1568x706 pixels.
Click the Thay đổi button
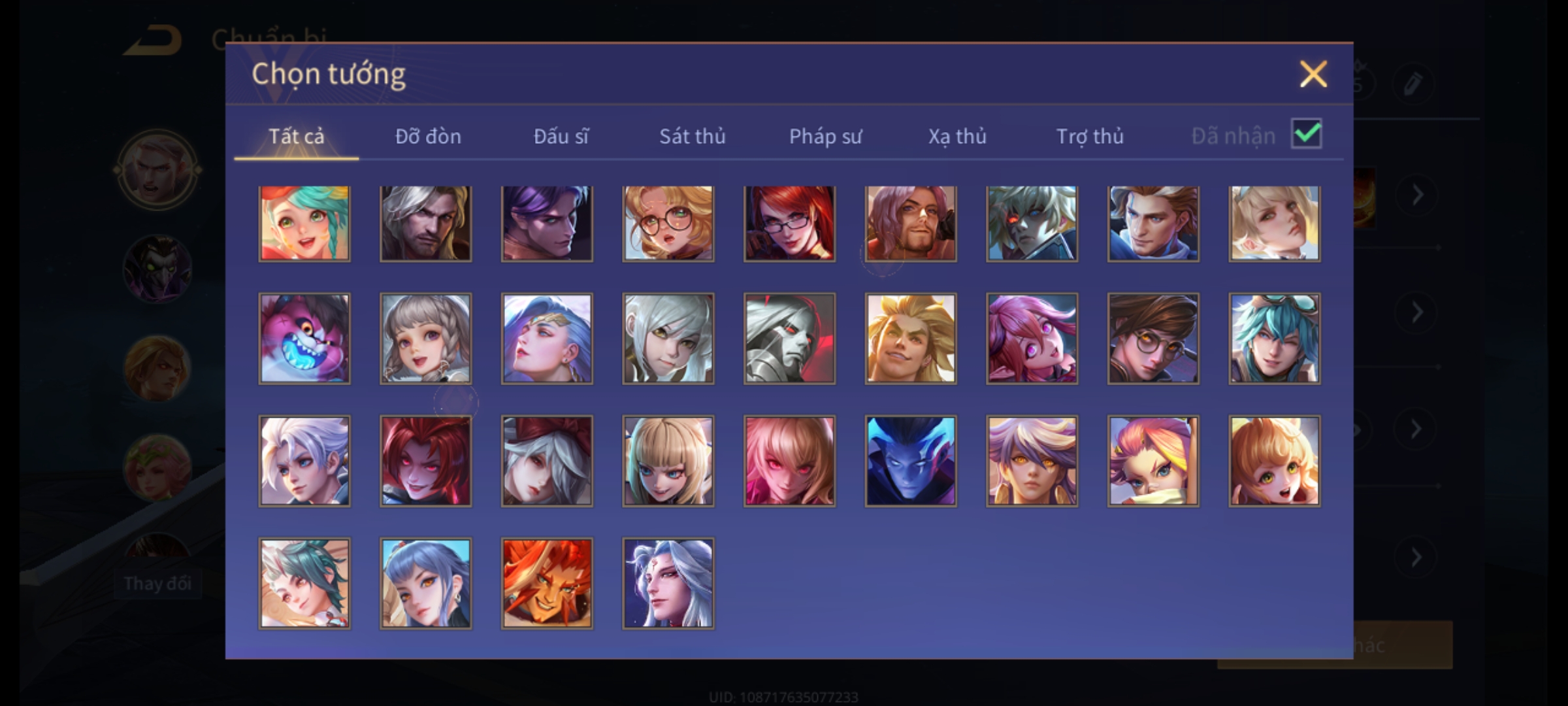tap(157, 583)
